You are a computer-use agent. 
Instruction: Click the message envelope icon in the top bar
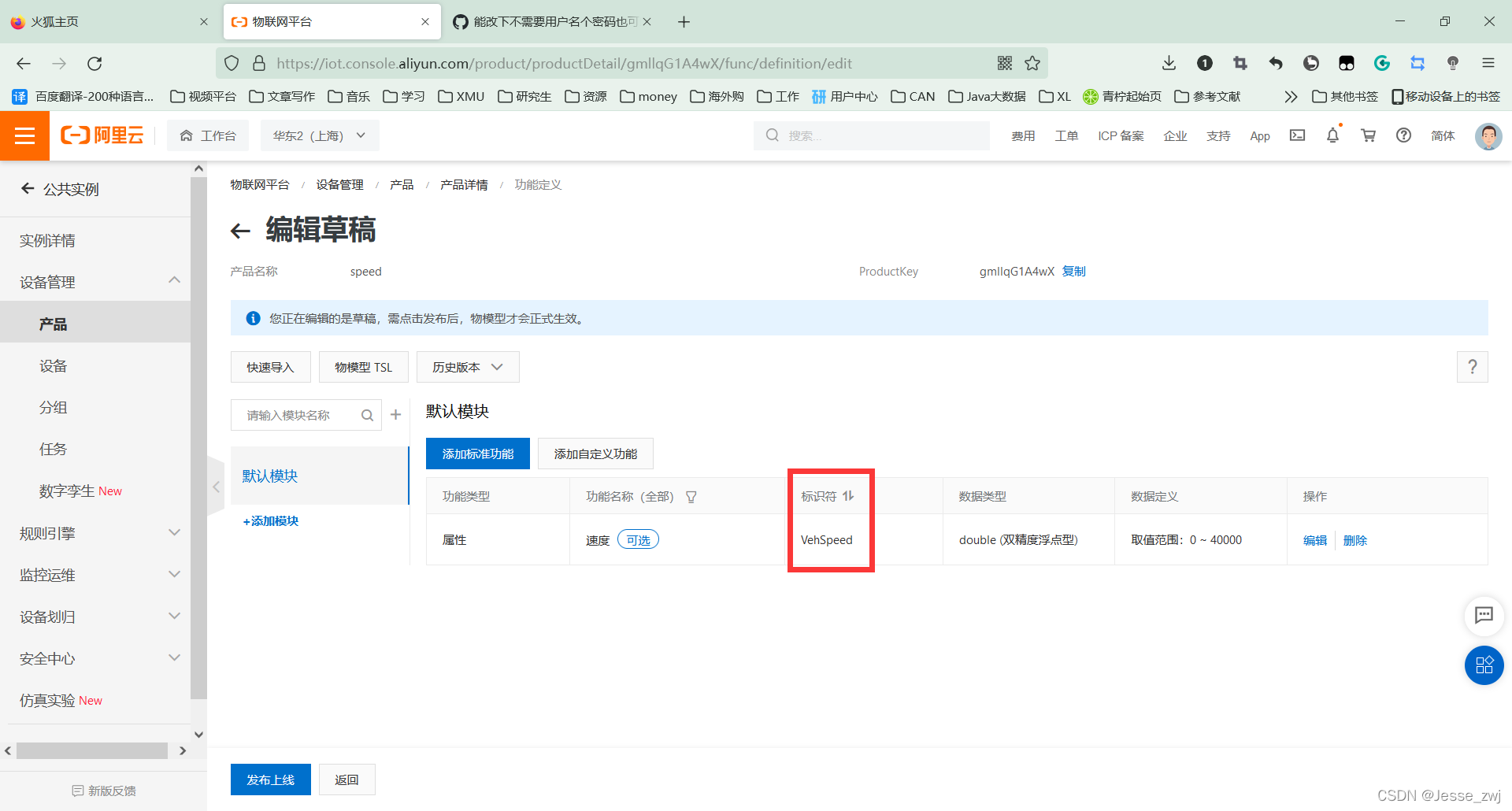1297,135
